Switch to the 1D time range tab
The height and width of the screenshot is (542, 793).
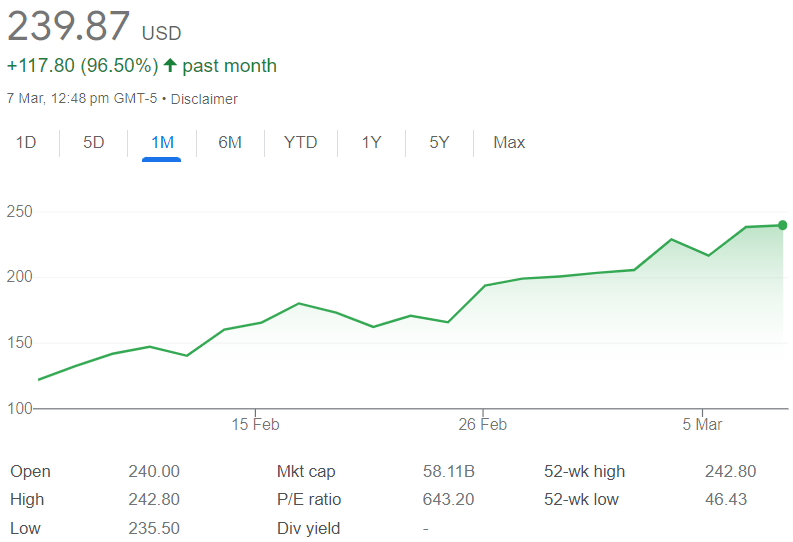click(26, 143)
